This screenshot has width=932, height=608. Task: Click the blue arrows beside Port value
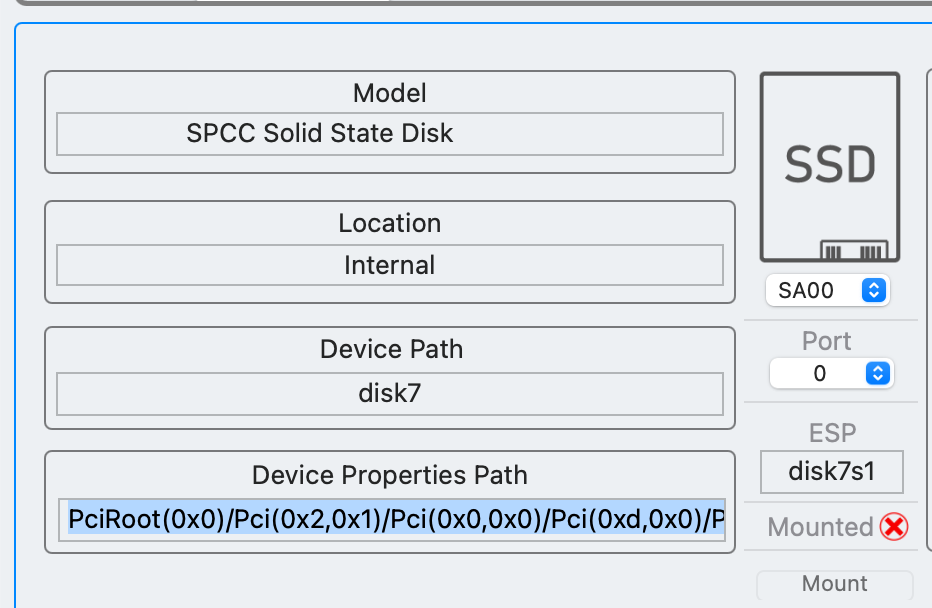tap(878, 374)
